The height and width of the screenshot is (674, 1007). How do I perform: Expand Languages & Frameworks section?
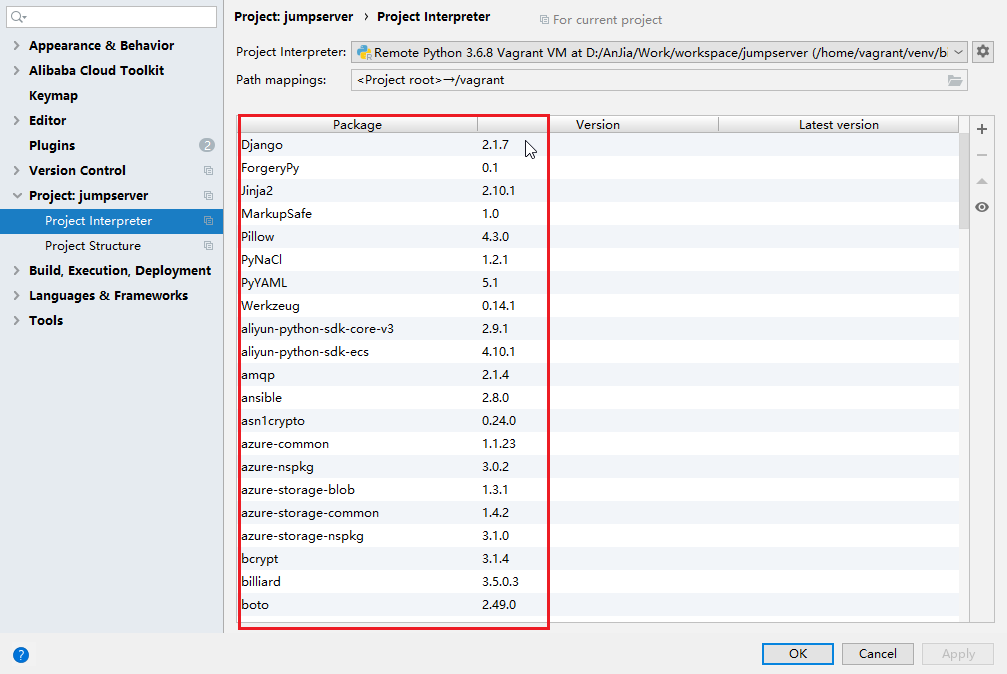17,296
